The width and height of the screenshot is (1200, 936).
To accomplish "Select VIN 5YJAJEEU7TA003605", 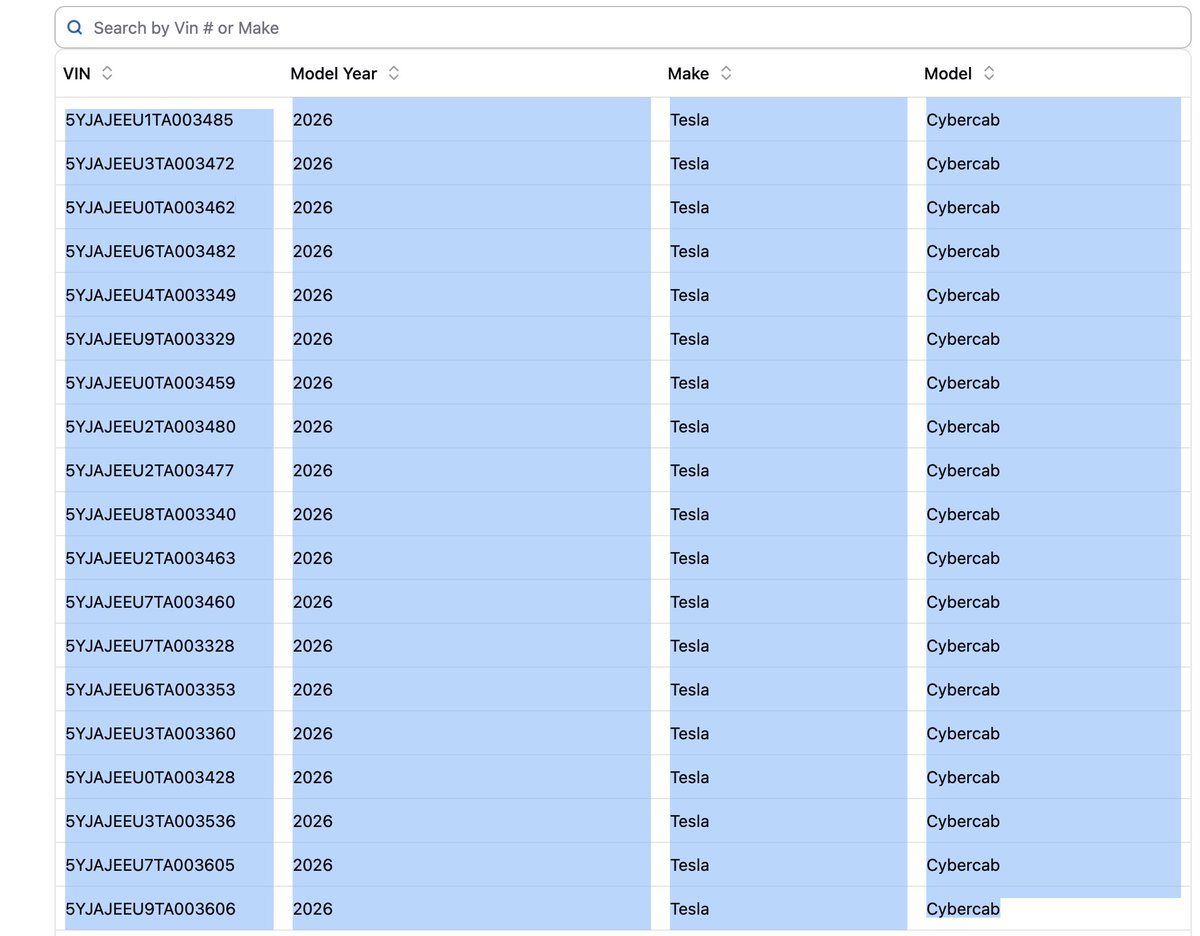I will click(x=150, y=866).
